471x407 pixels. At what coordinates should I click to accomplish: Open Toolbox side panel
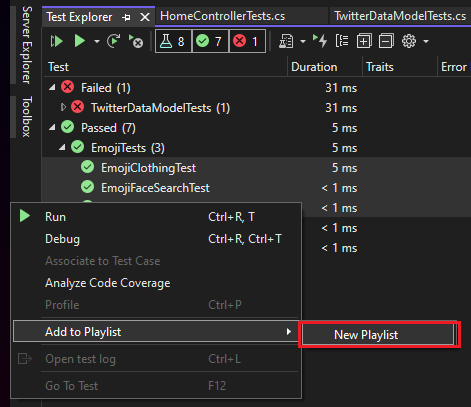(27, 117)
